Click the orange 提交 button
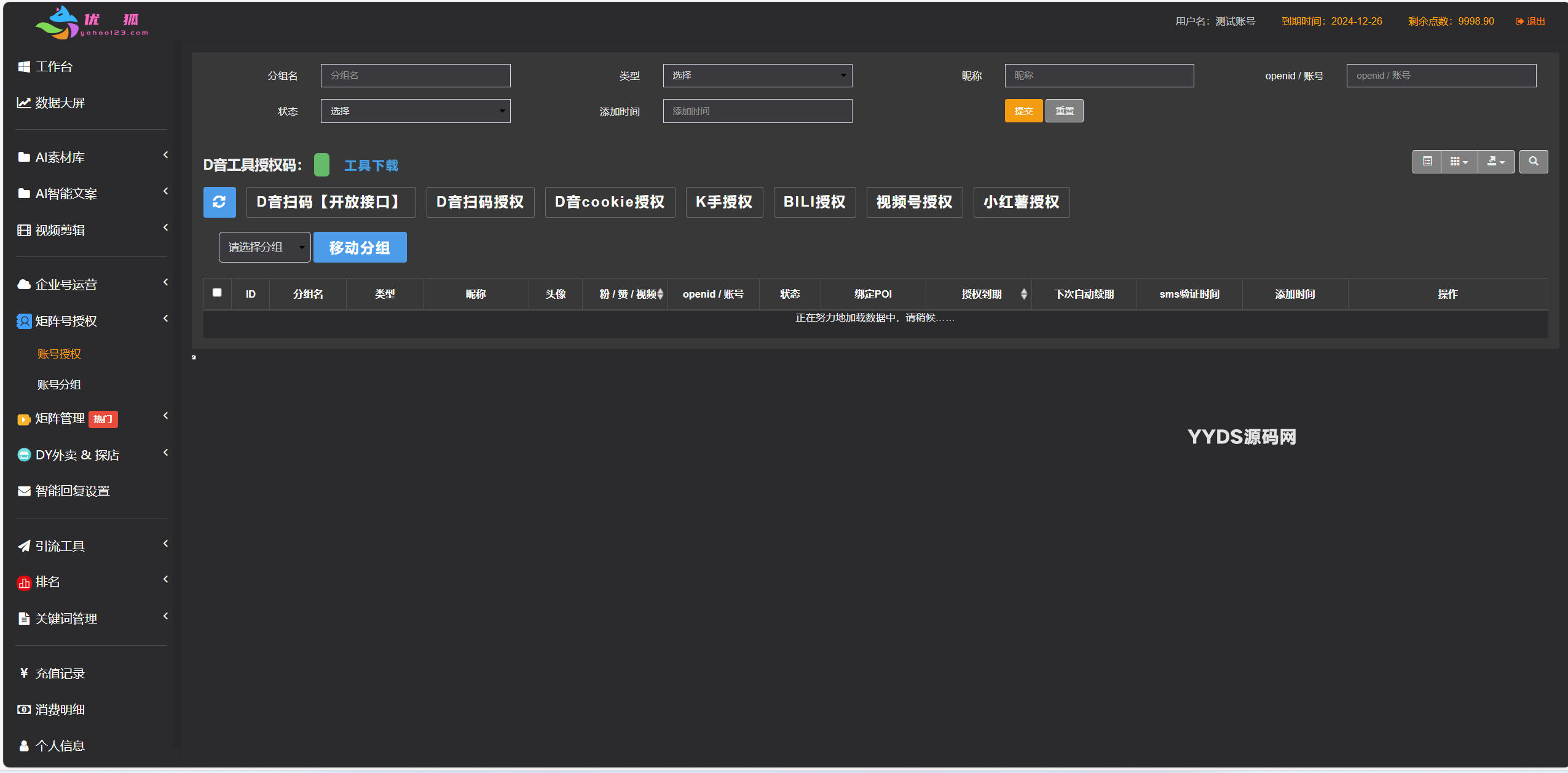 [1023, 111]
